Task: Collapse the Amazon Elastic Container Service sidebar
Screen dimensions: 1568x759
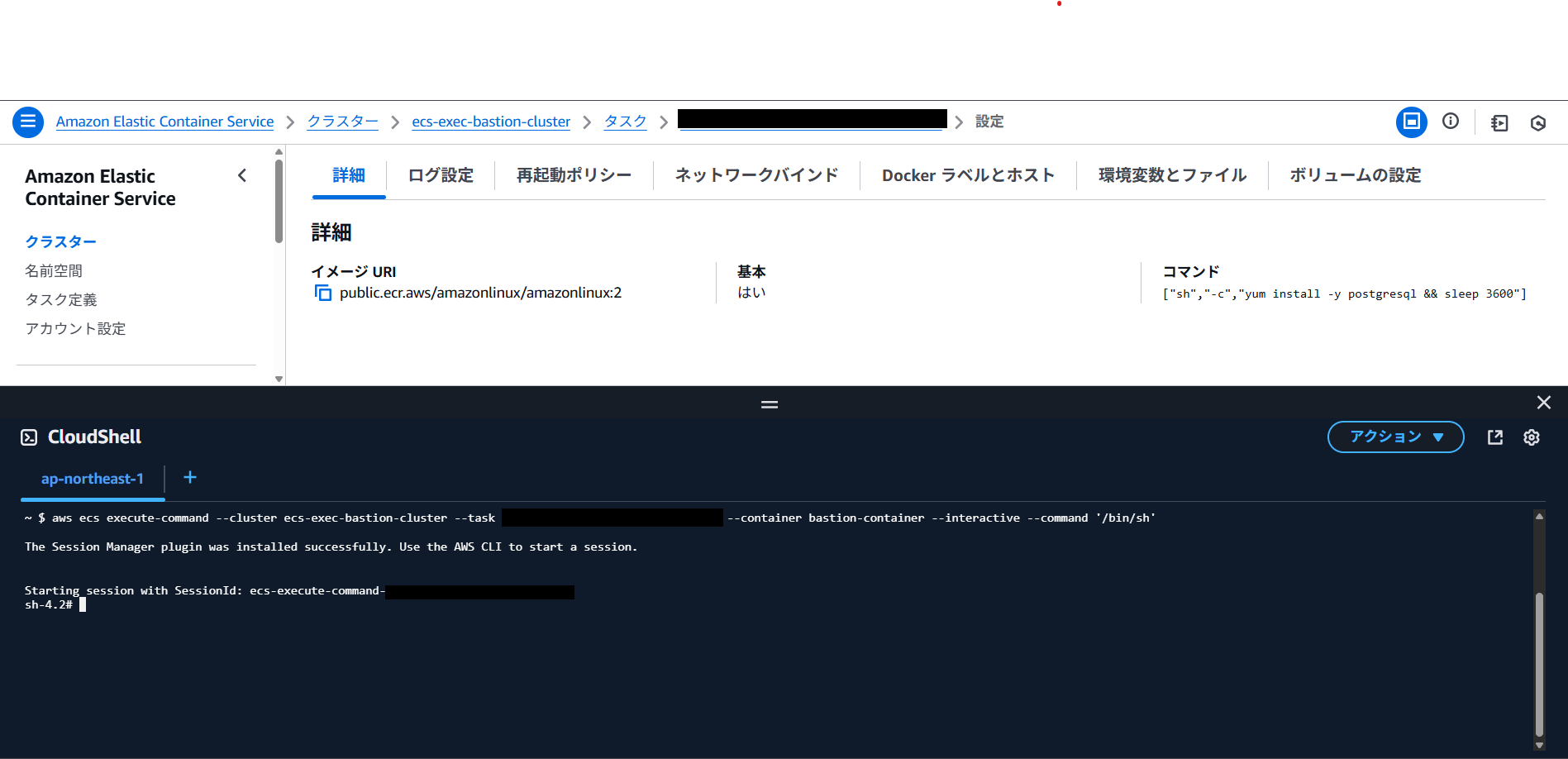Action: point(242,175)
